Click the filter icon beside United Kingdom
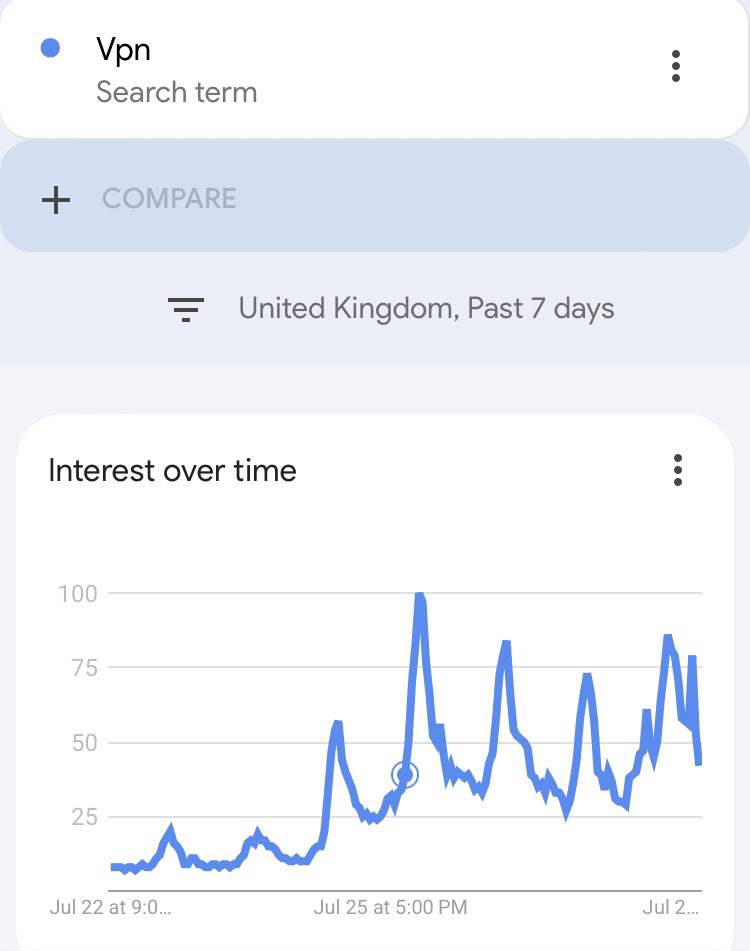Screen dimensions: 750x951 [186, 309]
